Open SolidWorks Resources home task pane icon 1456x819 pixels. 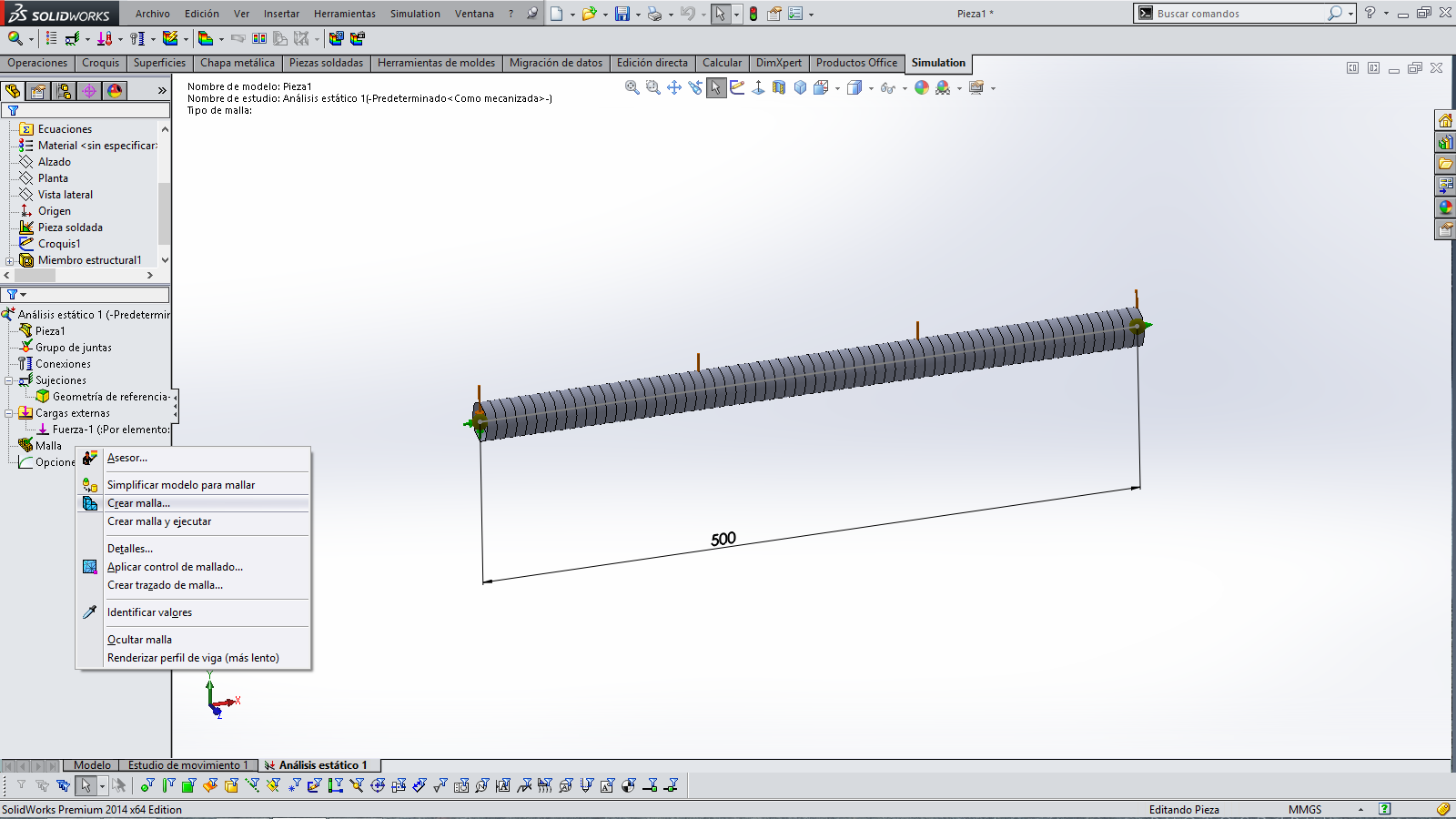[x=1445, y=120]
